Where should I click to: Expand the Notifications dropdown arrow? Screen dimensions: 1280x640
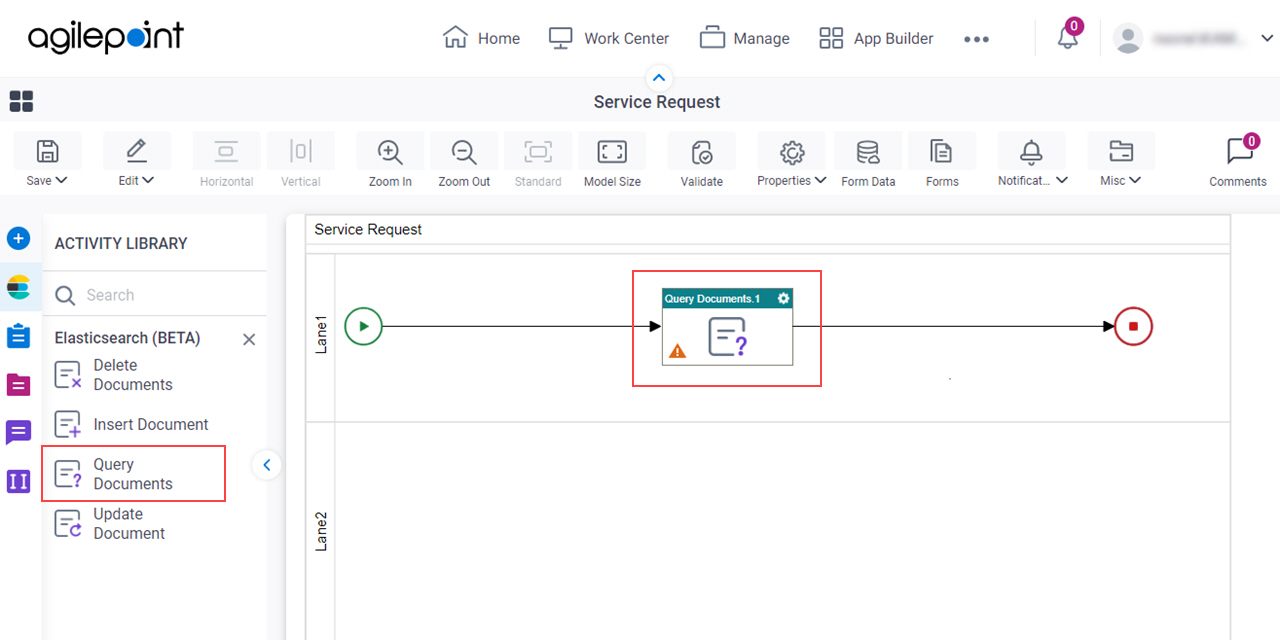[1062, 181]
